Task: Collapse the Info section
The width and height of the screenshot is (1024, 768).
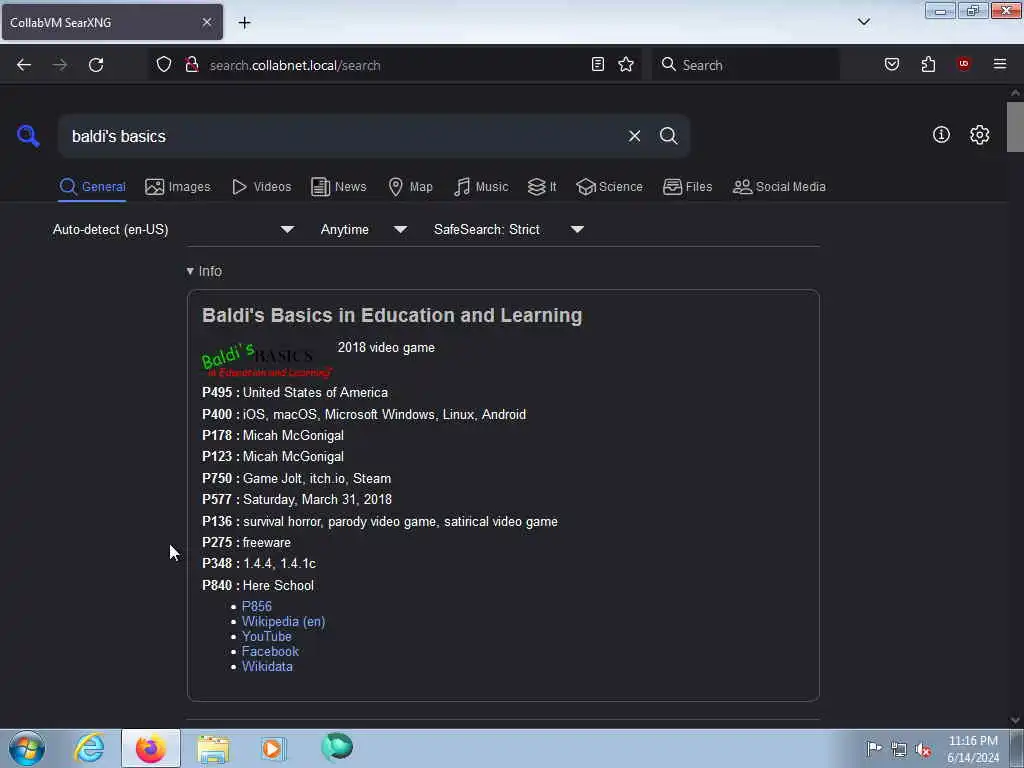Action: 204,271
